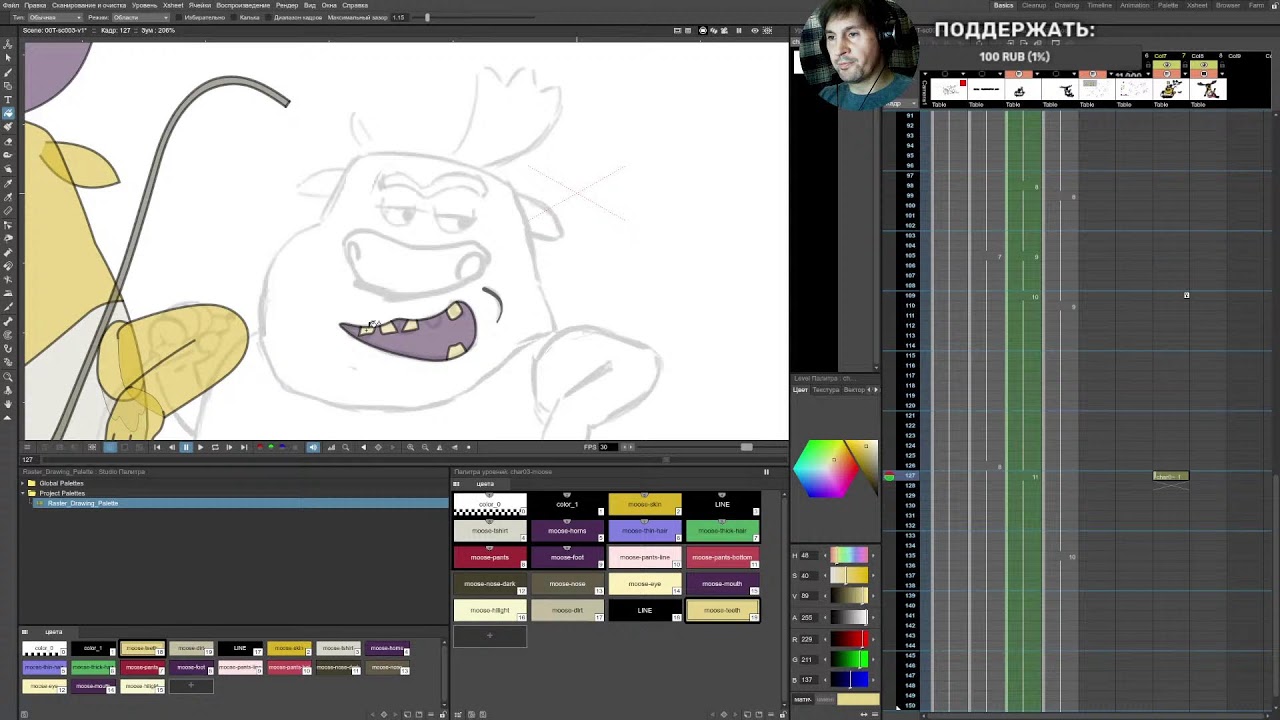The width and height of the screenshot is (1280, 720).
Task: Play animation in viewer bar
Action: click(x=200, y=447)
